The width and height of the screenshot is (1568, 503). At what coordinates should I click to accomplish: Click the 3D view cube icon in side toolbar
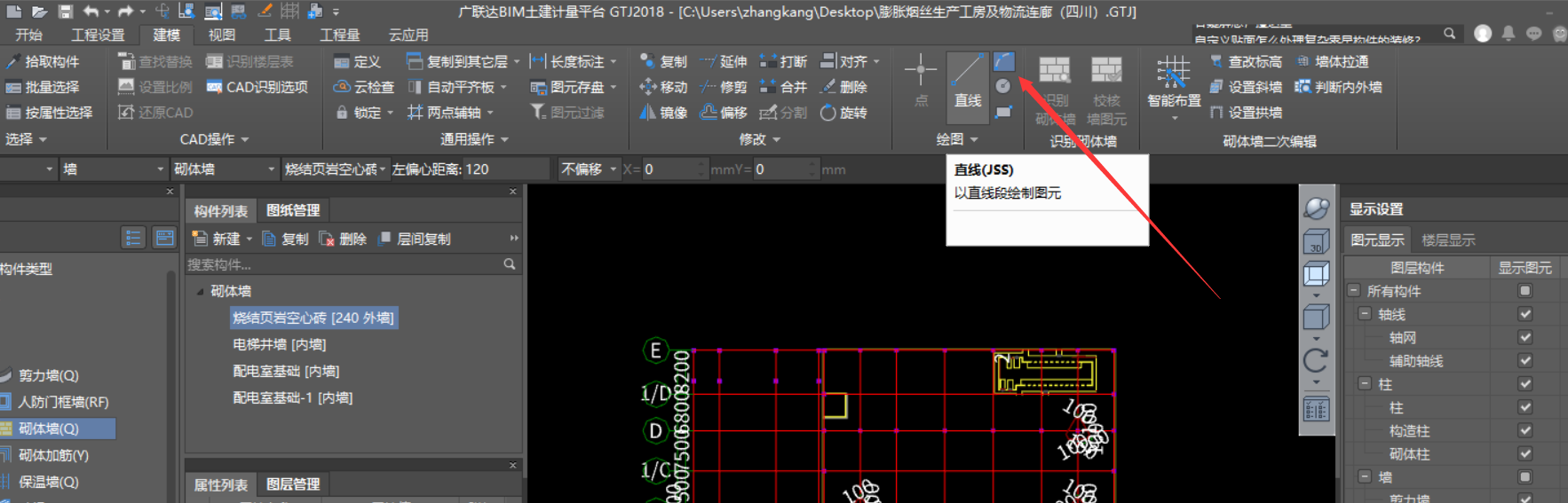point(1316,242)
